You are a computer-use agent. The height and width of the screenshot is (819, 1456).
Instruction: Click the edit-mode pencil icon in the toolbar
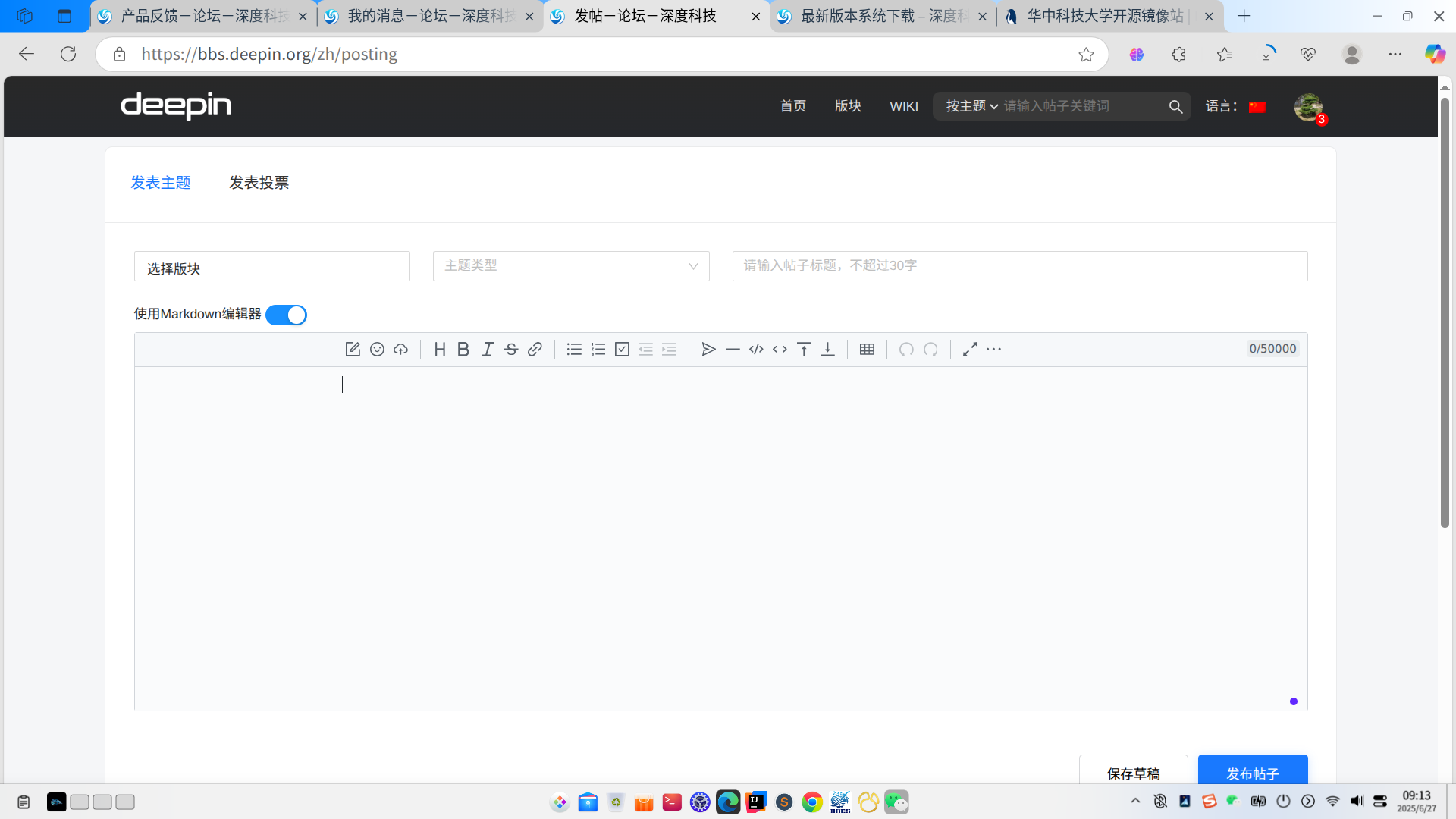click(353, 349)
